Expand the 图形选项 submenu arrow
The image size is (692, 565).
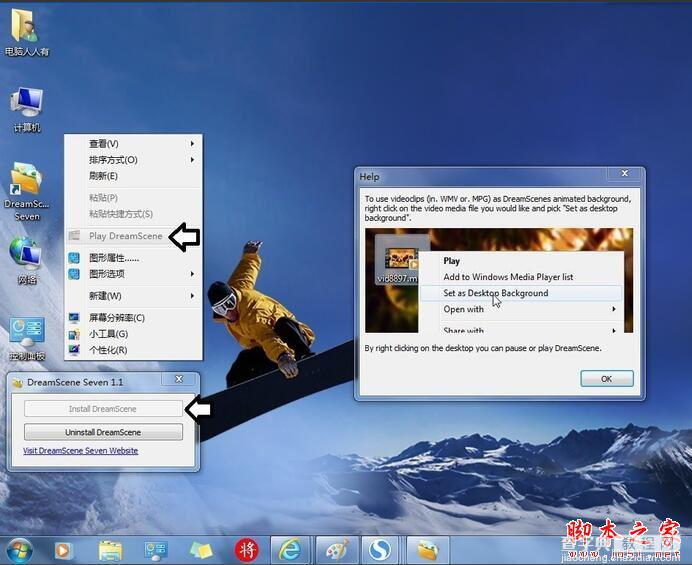coord(192,274)
